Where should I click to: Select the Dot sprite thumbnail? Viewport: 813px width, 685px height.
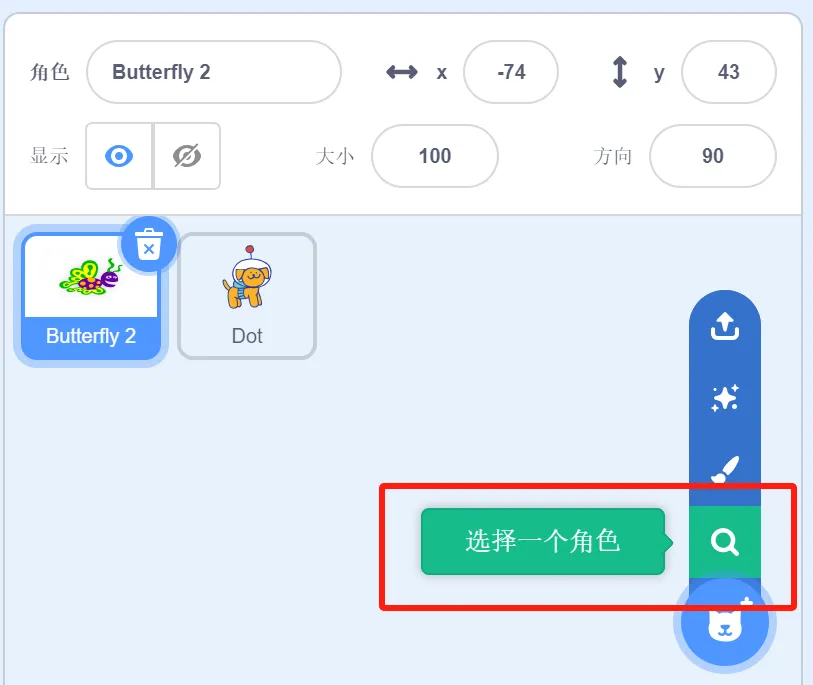tap(247, 296)
